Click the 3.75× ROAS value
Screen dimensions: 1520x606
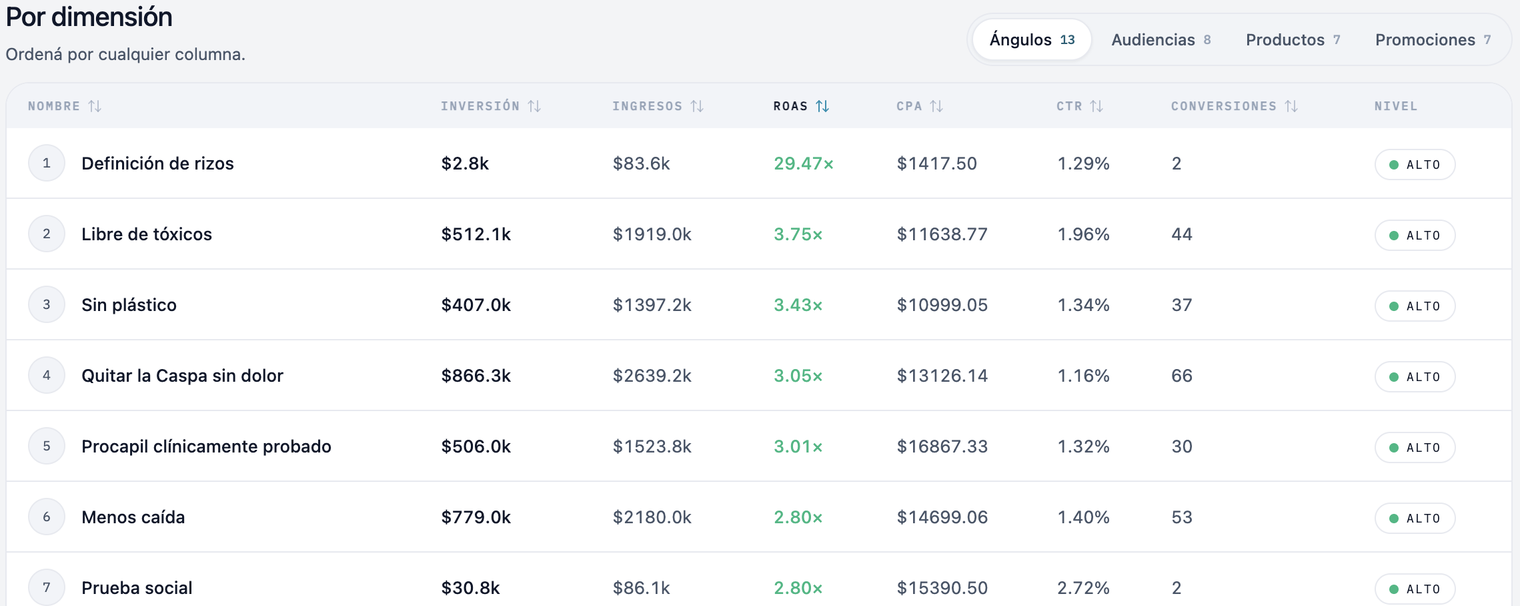coord(798,234)
